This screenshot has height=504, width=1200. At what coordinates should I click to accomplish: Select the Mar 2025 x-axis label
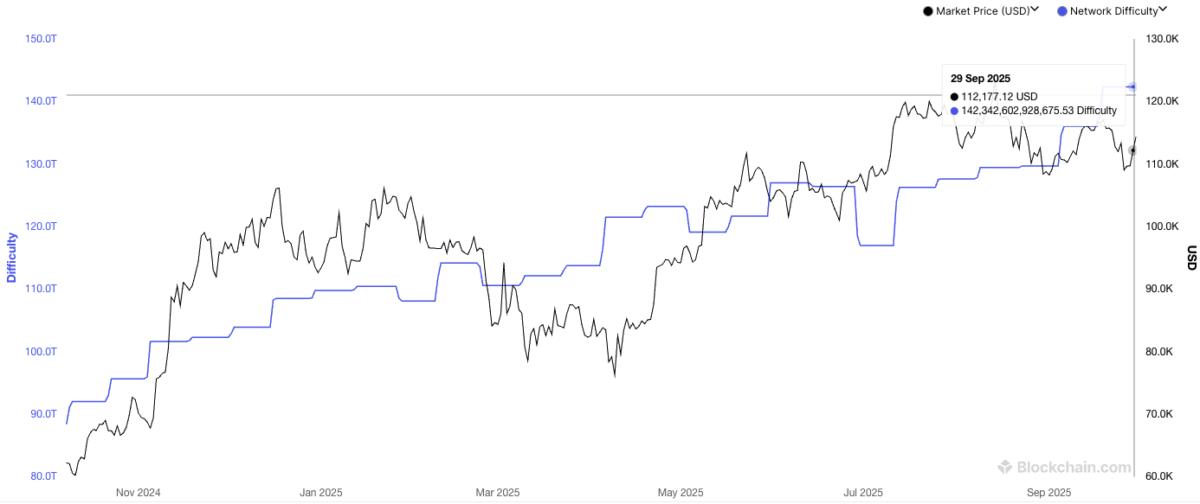pos(497,492)
